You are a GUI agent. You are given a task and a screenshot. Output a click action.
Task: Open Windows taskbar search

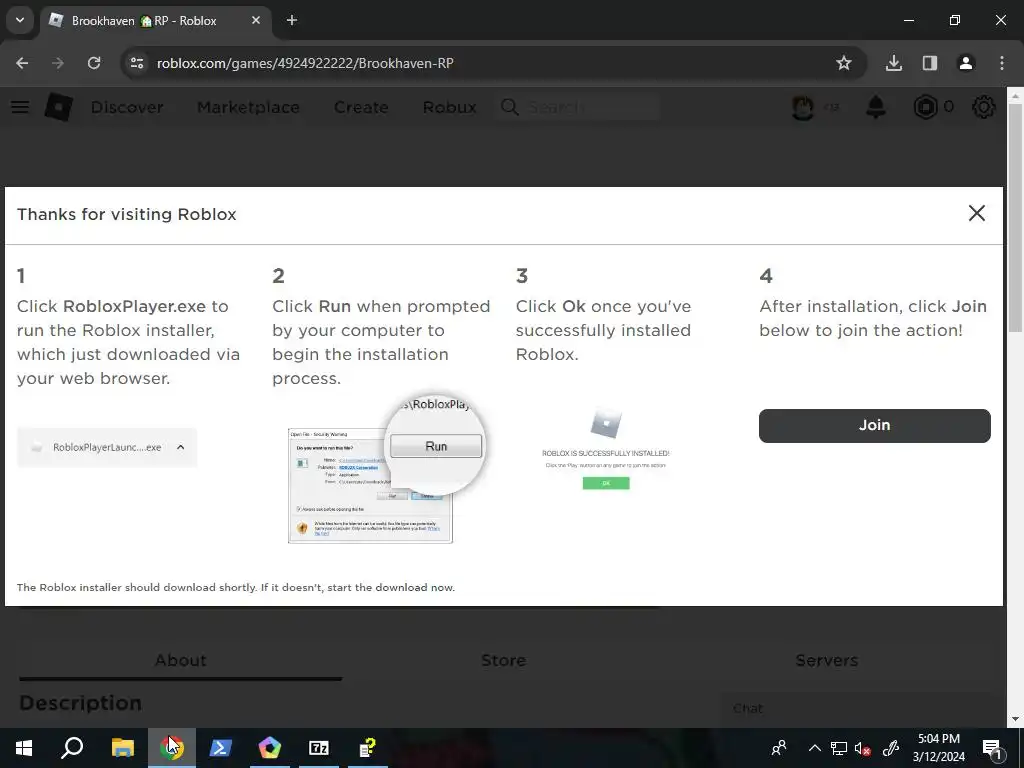[72, 748]
